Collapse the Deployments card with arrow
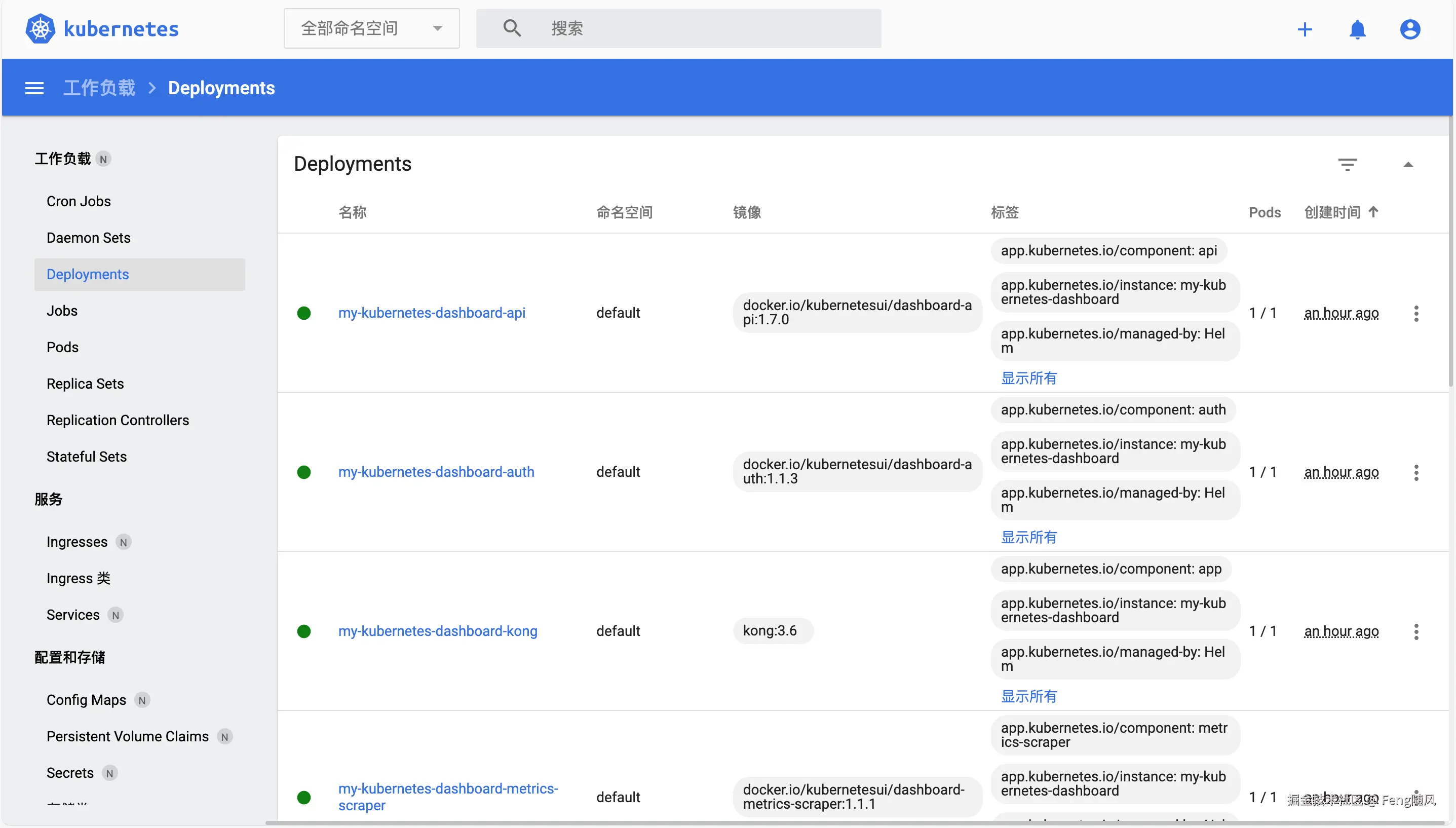Screen dimensions: 1456x828 pyautogui.click(x=1408, y=164)
